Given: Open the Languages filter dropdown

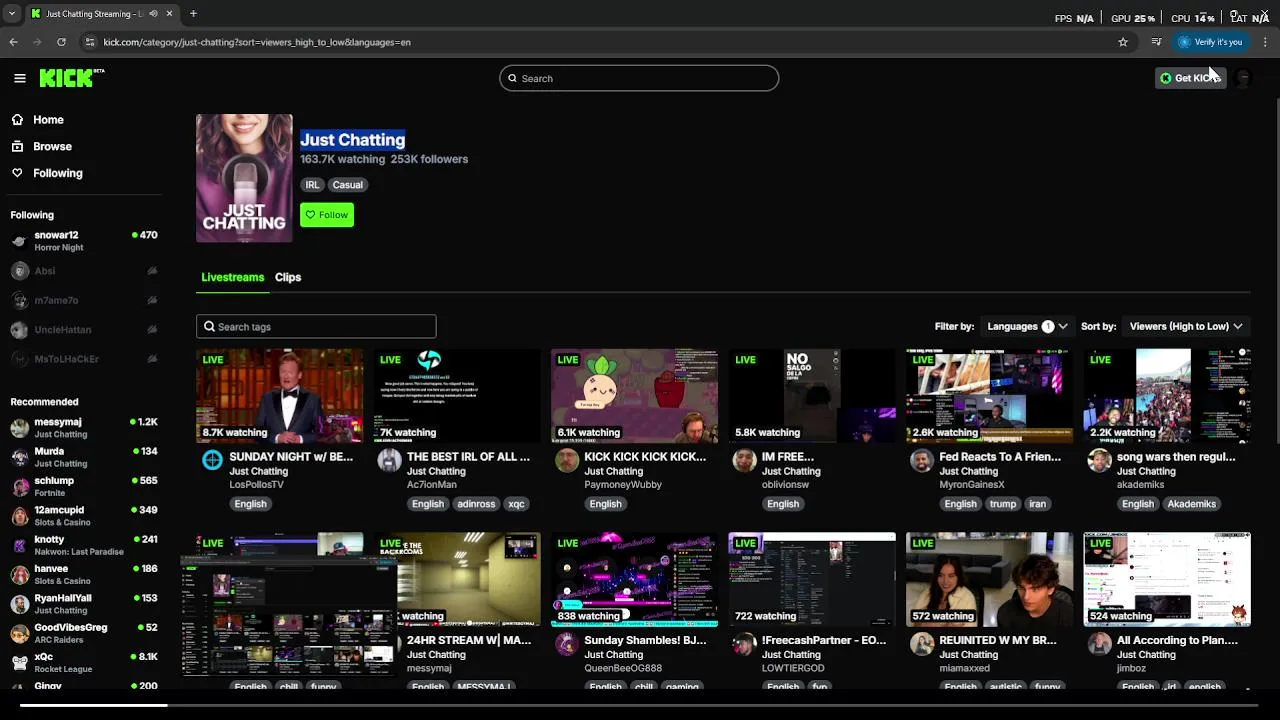Looking at the screenshot, I should point(1027,326).
